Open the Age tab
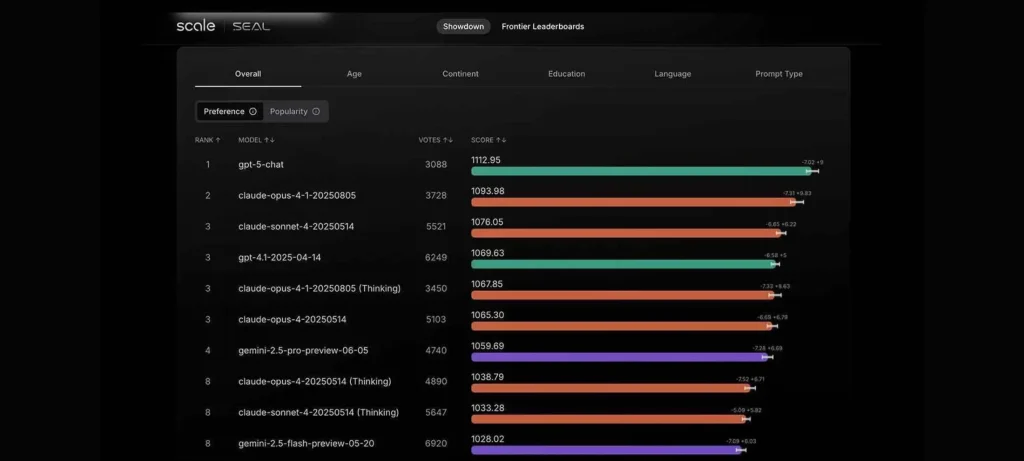Image resolution: width=1024 pixels, height=461 pixels. click(x=354, y=74)
